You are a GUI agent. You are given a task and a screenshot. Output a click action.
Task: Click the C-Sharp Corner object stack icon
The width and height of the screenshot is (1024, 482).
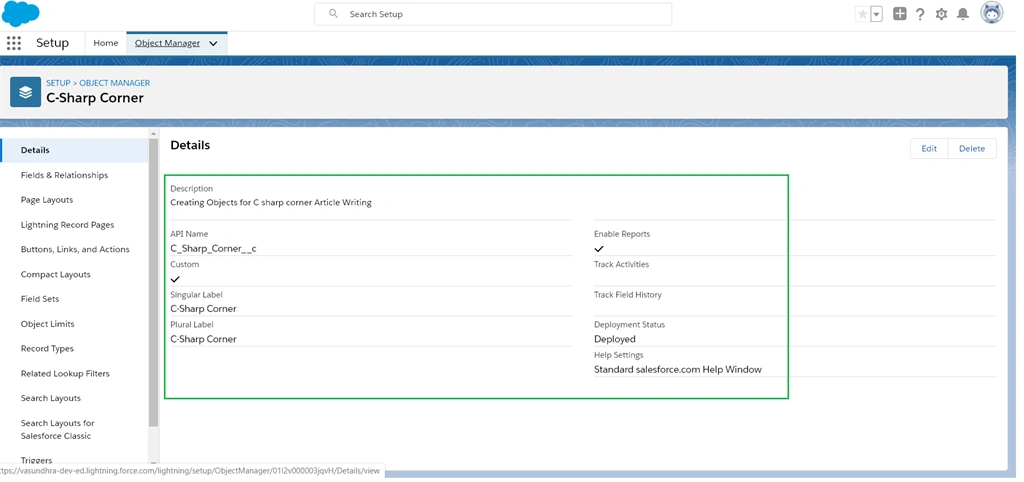pos(25,91)
